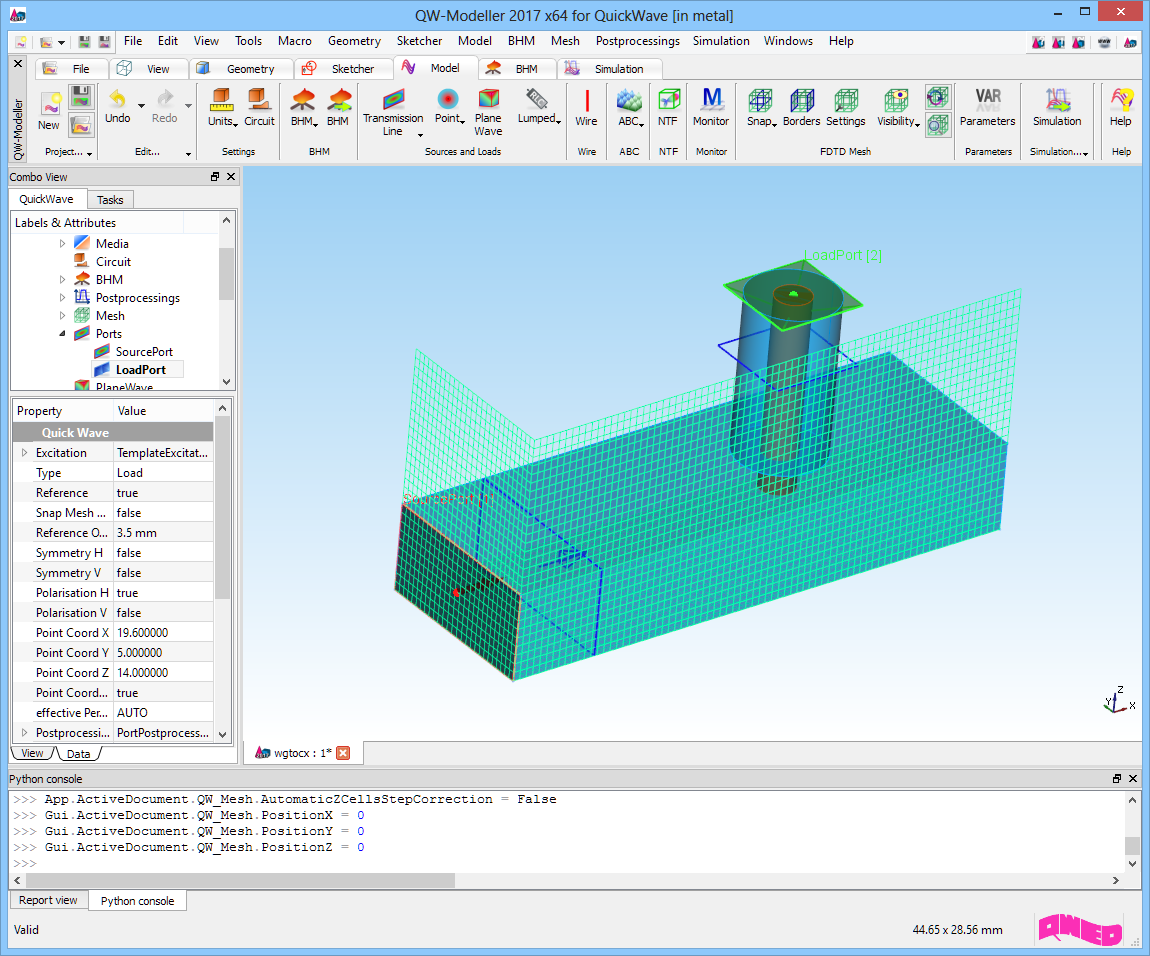Click the tree panel vertical scrollbar
Screen dimensions: 1150x956
pyautogui.click(x=226, y=274)
